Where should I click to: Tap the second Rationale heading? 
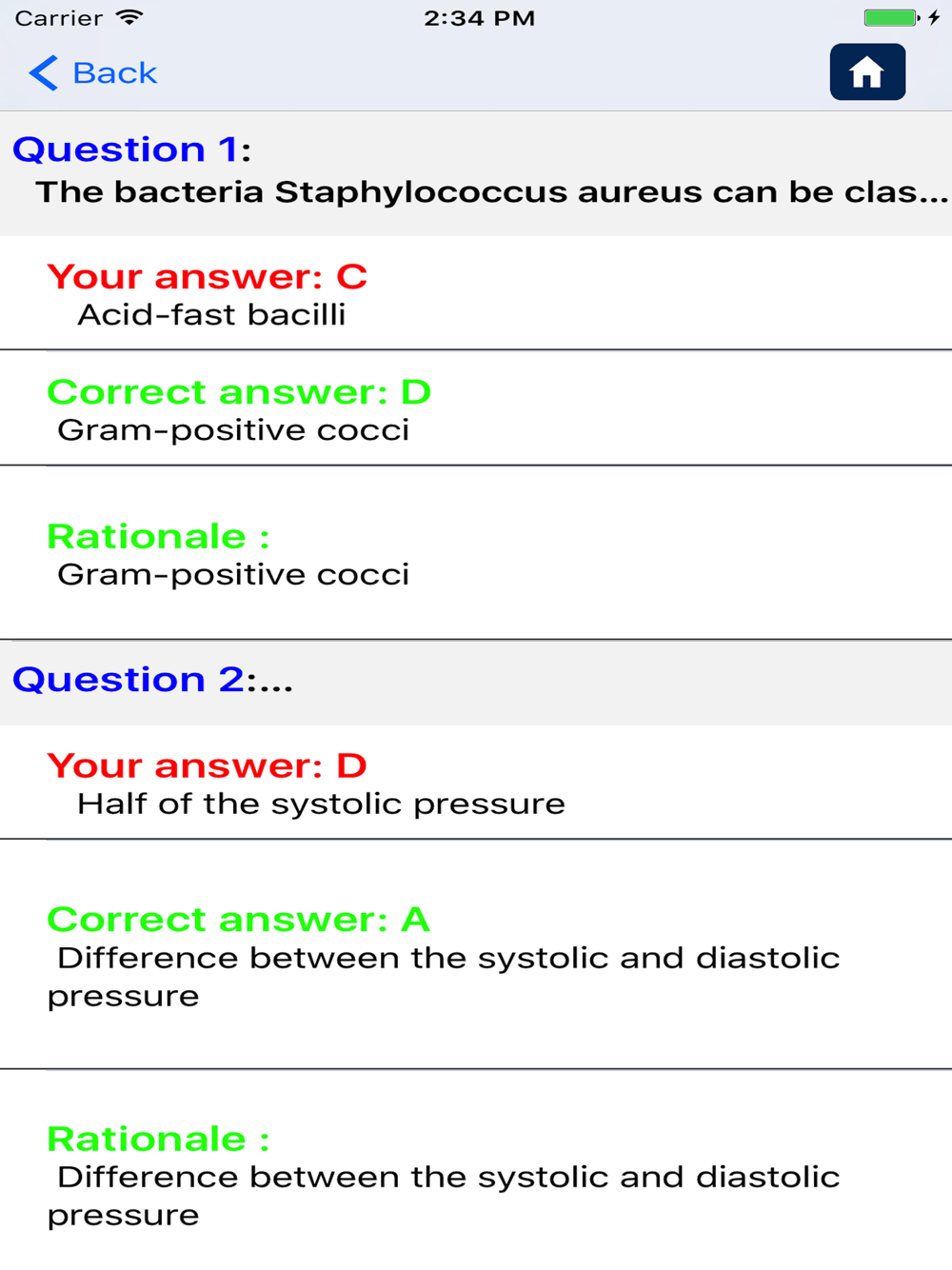click(158, 1140)
